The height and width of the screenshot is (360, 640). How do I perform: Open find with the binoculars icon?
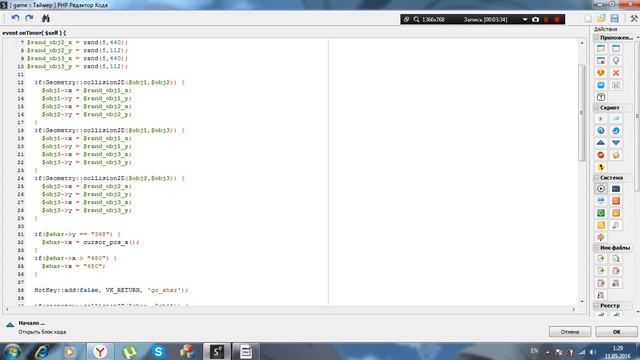point(46,18)
